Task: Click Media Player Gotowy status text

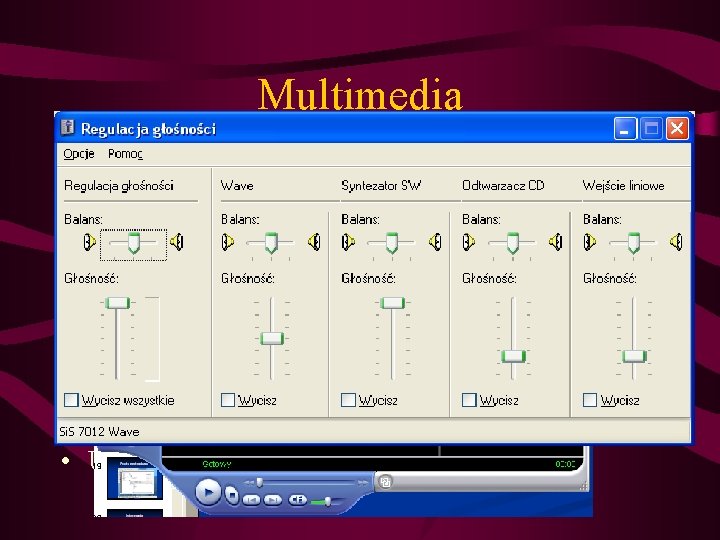Action: point(217,464)
